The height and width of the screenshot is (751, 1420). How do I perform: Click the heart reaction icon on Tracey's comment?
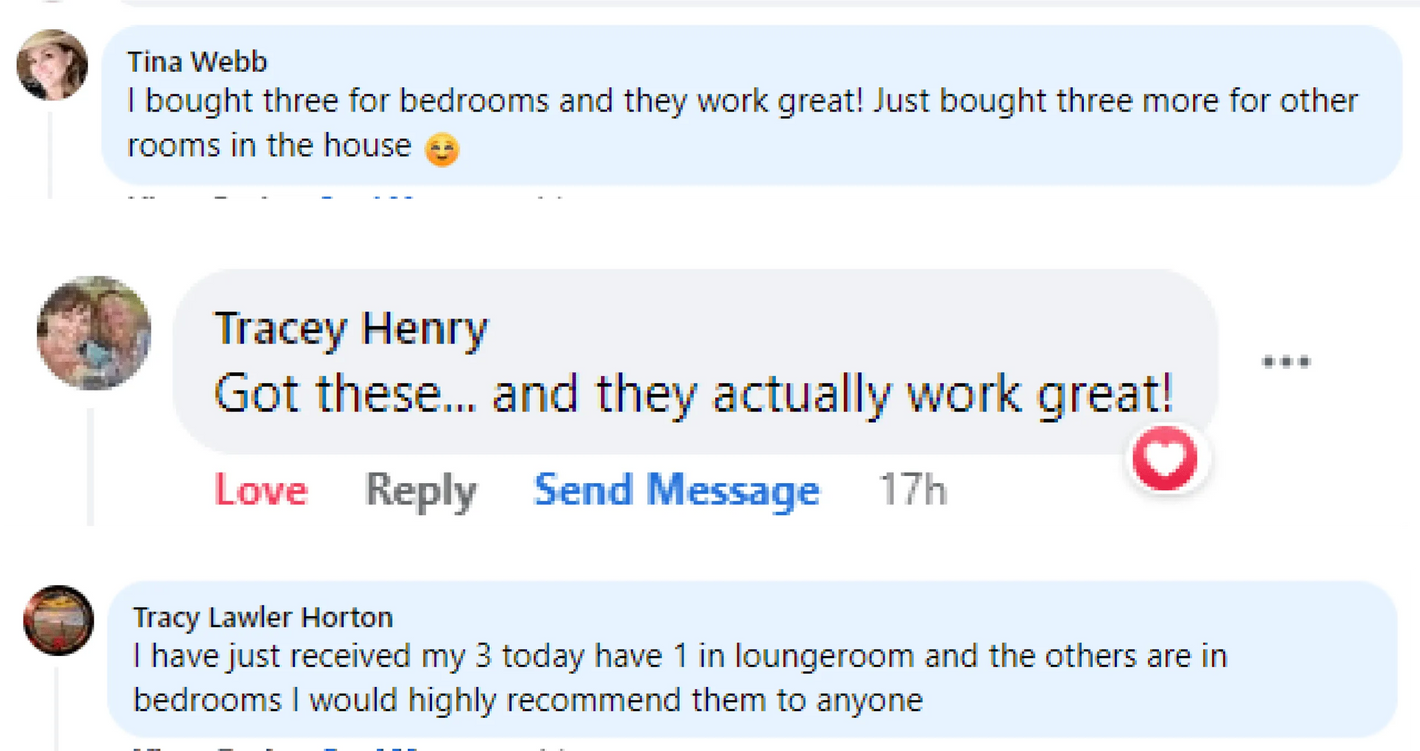pos(1168,459)
